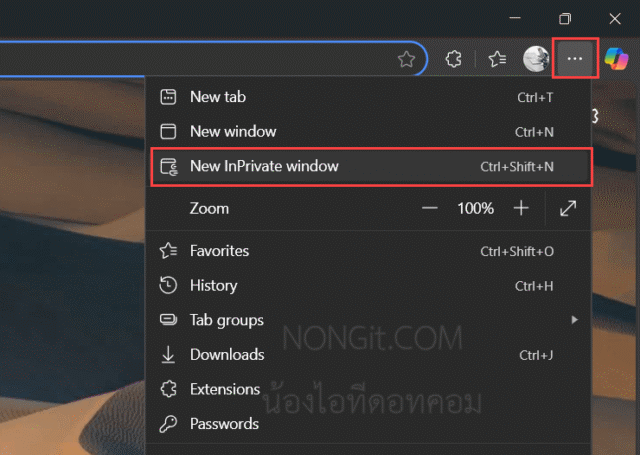Image resolution: width=640 pixels, height=455 pixels.
Task: Open Passwords from the menu
Action: pyautogui.click(x=369, y=424)
